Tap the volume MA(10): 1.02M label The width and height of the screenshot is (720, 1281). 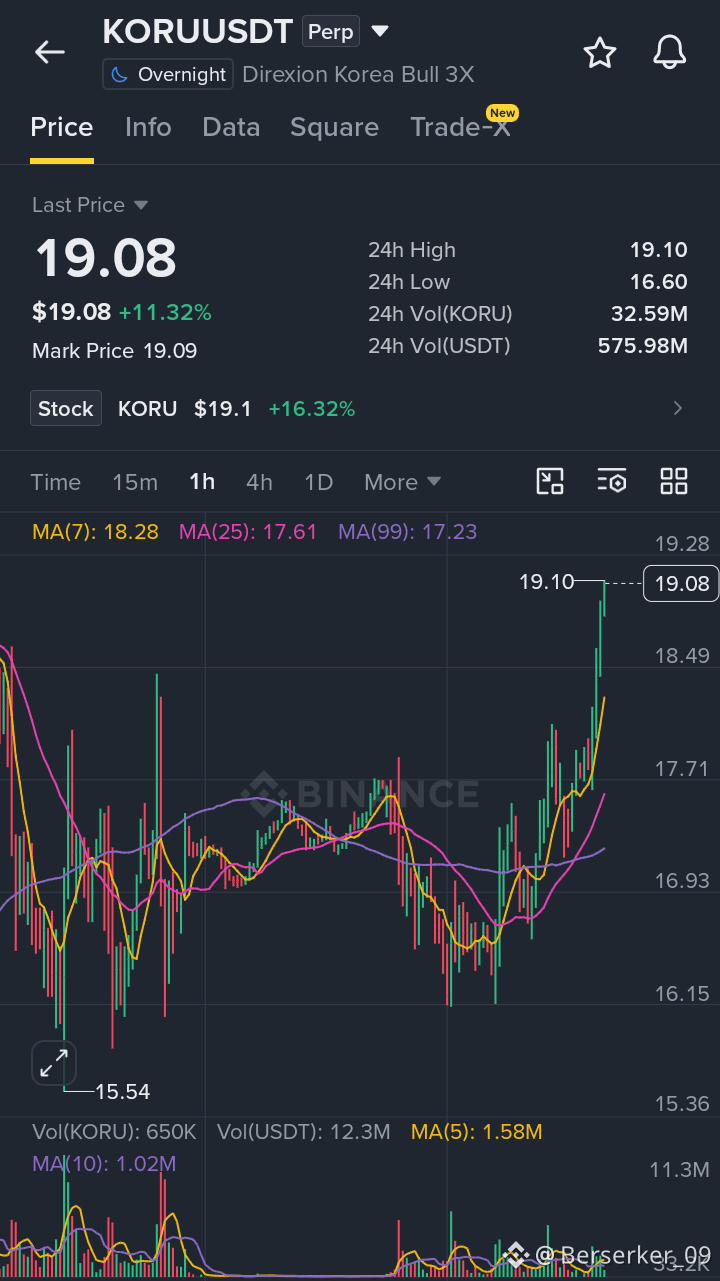[104, 1163]
